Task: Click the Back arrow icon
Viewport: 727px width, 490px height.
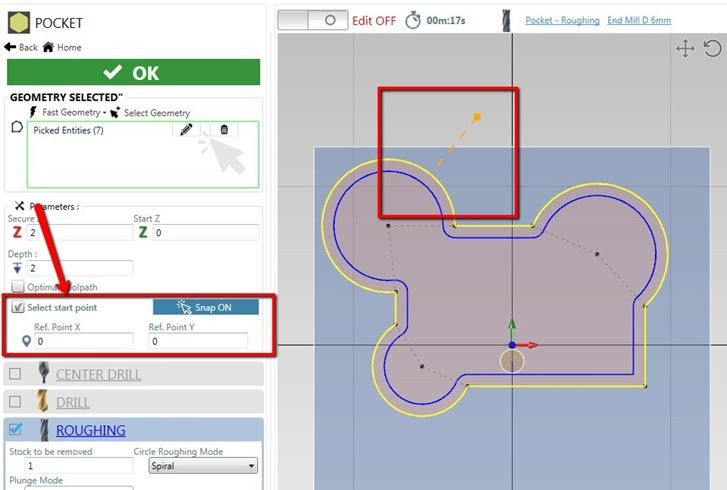Action: click(11, 47)
